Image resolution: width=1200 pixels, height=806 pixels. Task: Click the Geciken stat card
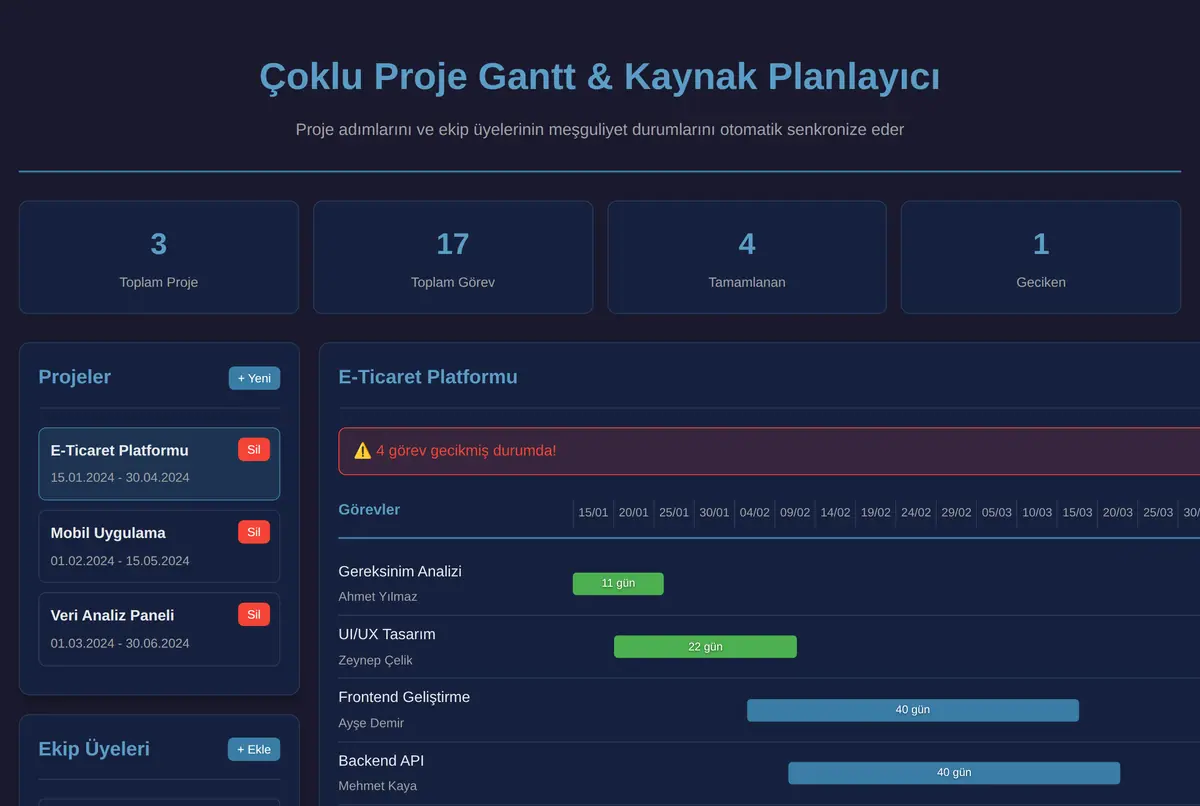pos(1041,257)
